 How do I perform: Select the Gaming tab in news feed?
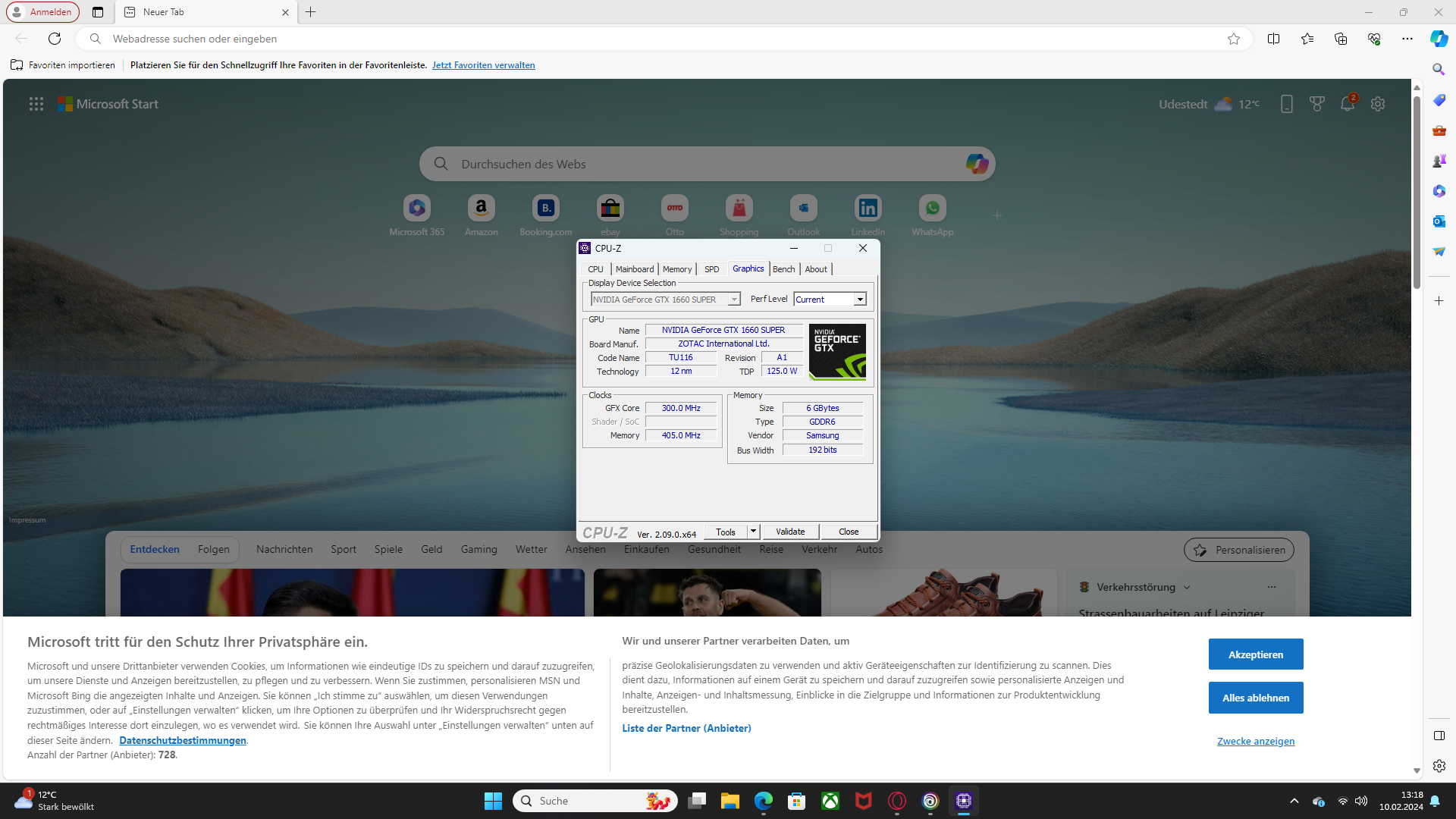click(479, 549)
